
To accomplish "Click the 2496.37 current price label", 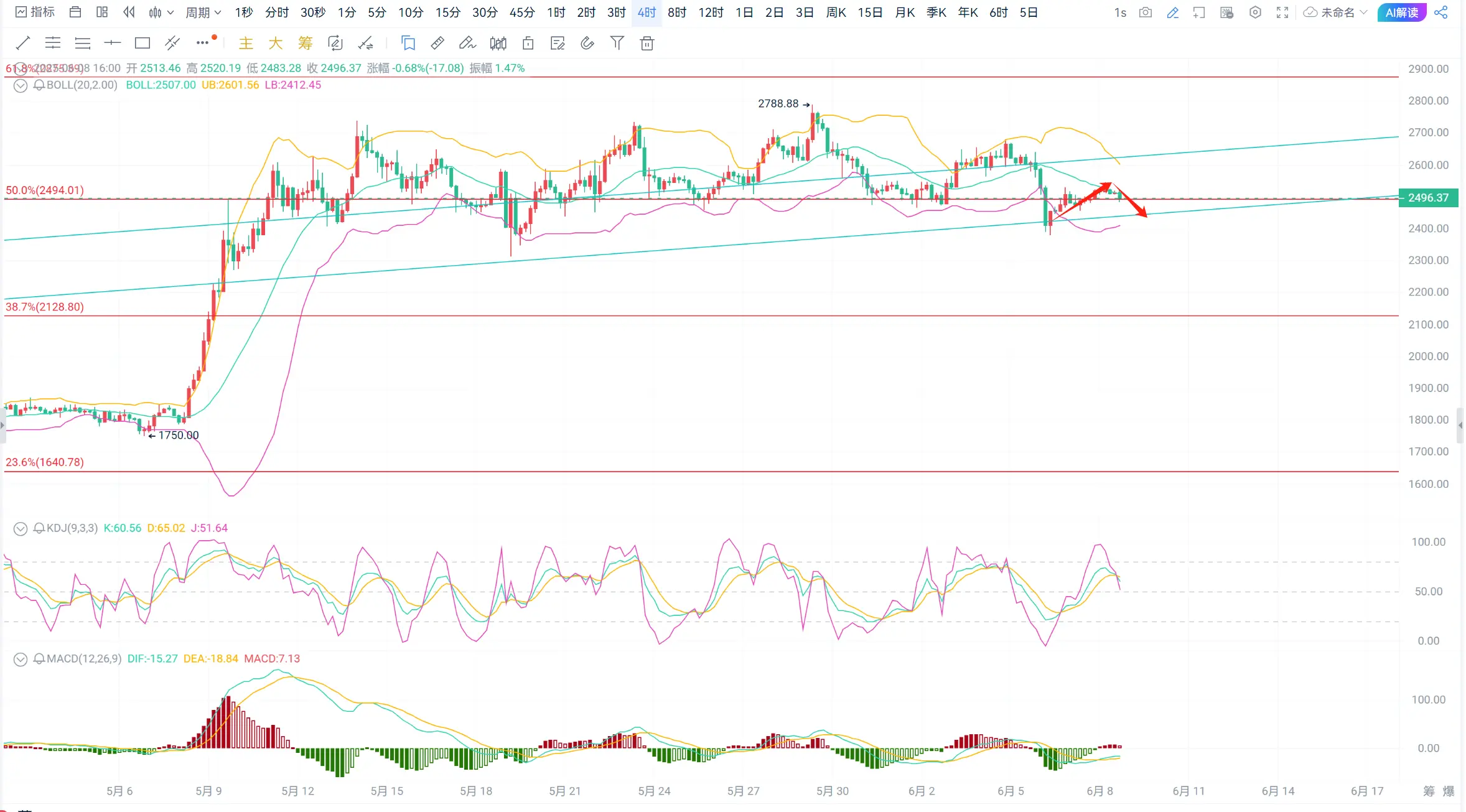I will (1428, 198).
